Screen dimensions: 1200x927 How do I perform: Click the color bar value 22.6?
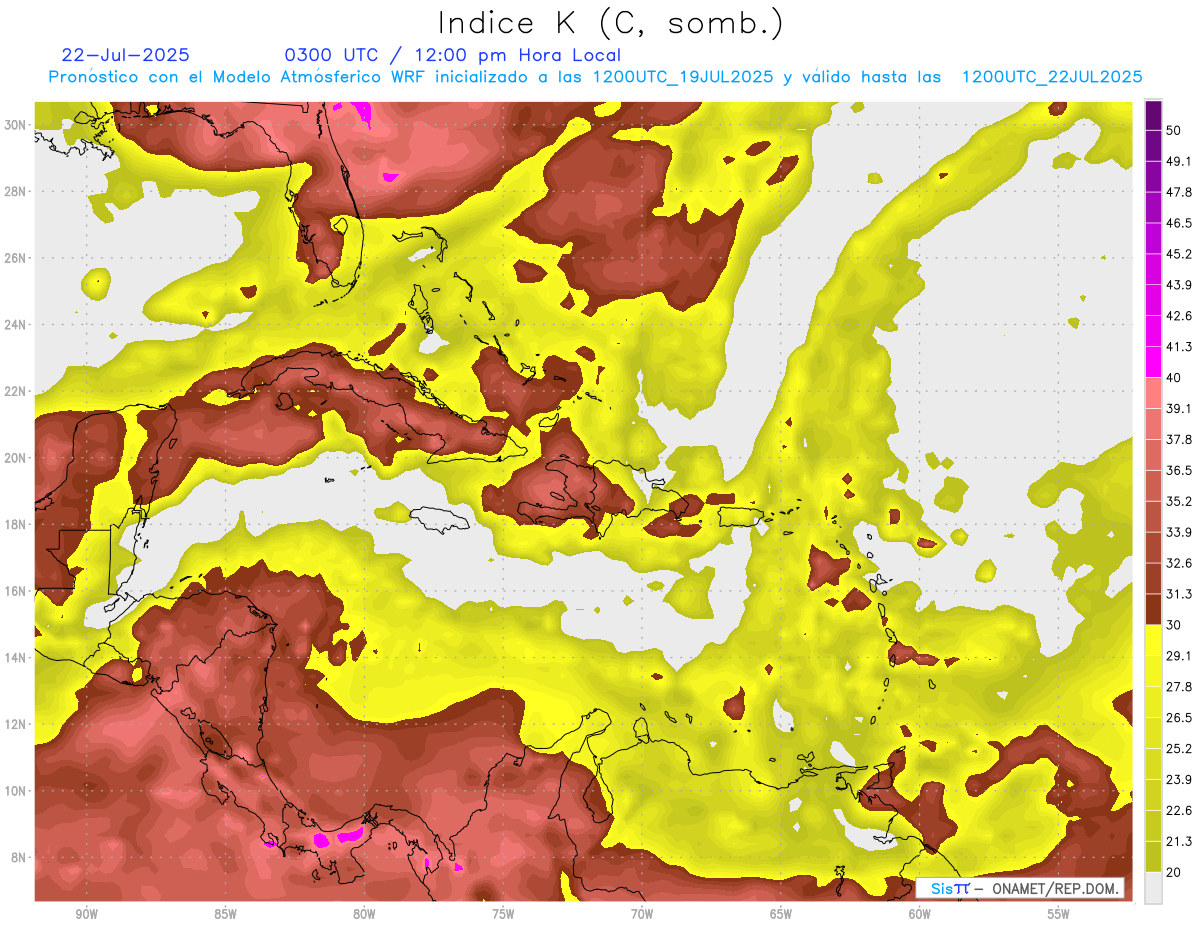click(1178, 811)
